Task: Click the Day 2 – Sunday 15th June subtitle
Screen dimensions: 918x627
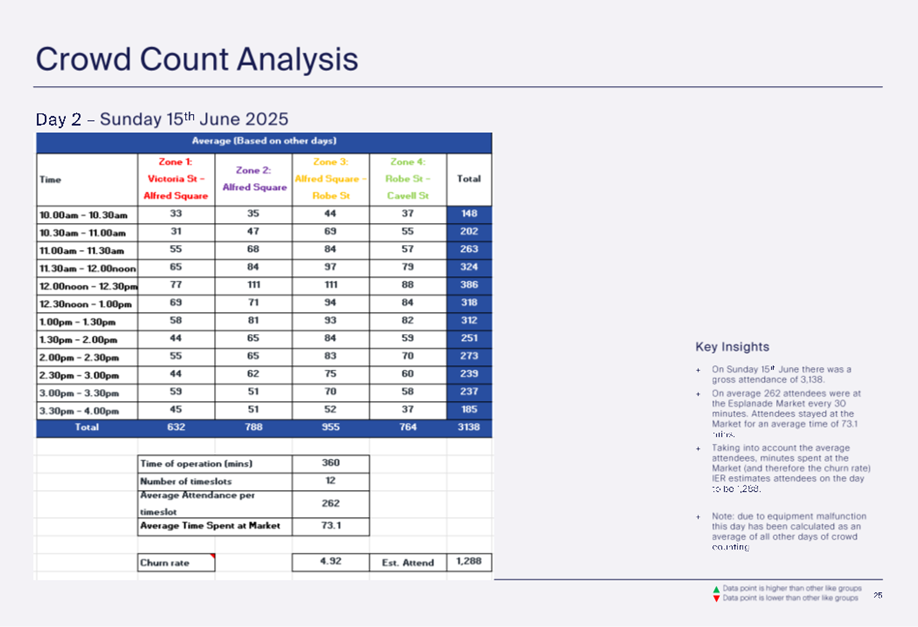Action: [x=162, y=119]
